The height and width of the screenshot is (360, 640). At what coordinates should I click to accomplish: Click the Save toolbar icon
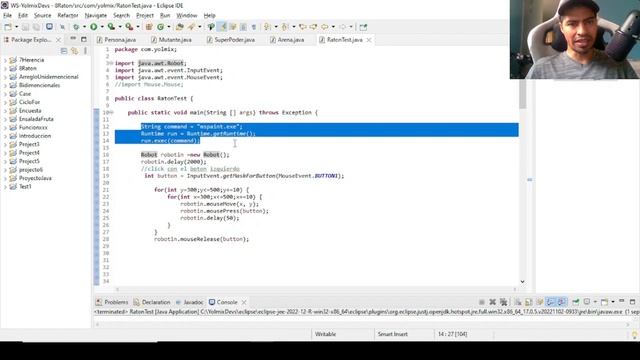pyautogui.click(x=25, y=27)
